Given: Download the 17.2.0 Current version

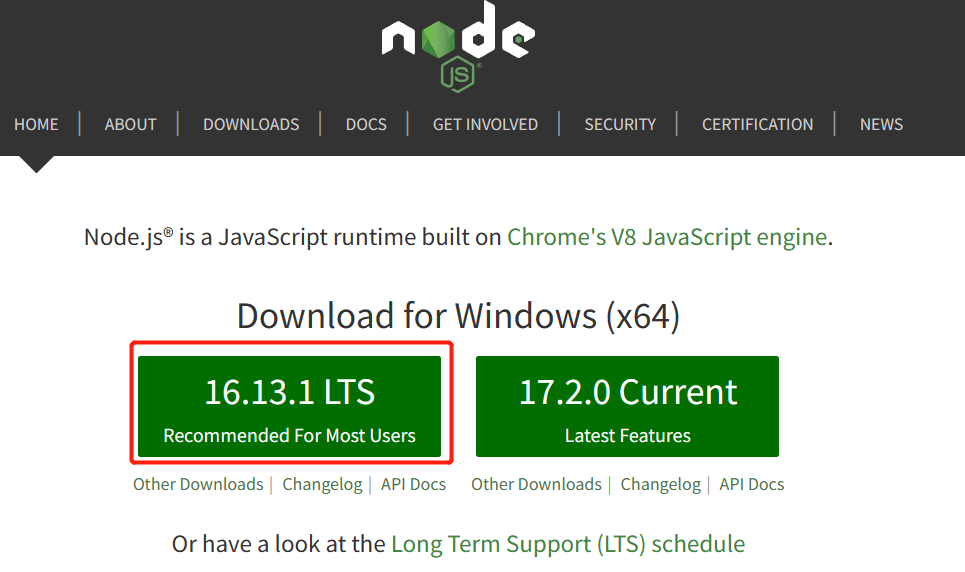Looking at the screenshot, I should point(627,406).
